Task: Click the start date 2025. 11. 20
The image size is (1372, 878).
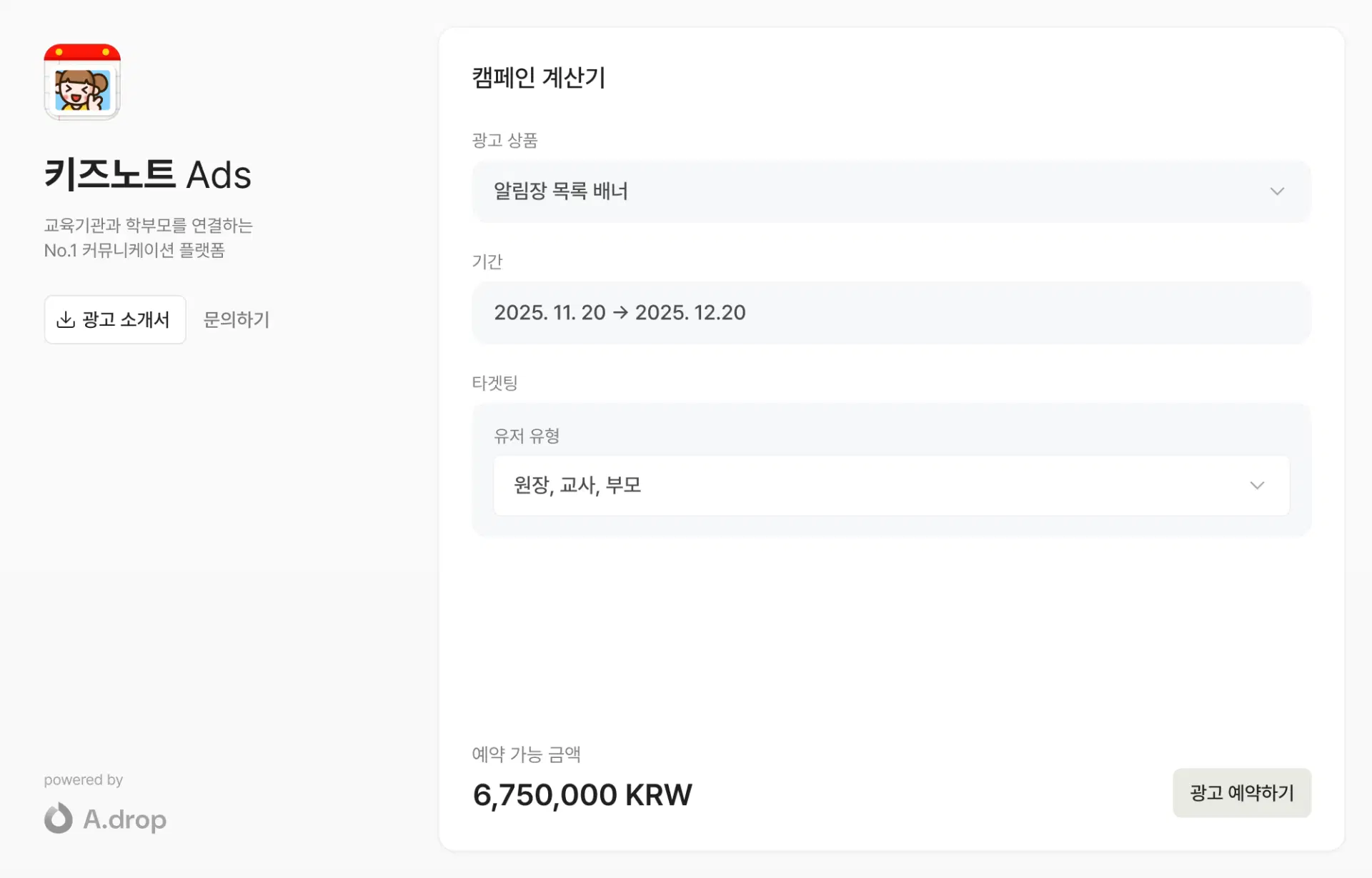Action: (550, 313)
